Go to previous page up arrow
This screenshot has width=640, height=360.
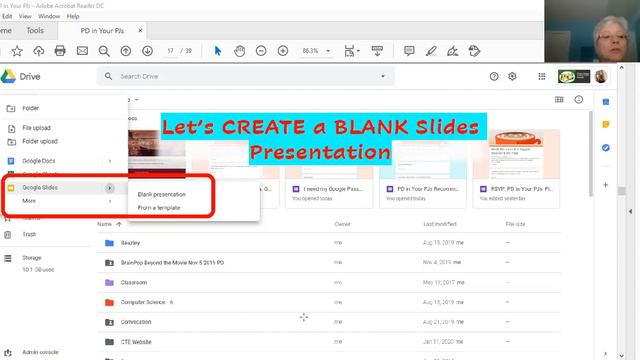click(x=126, y=51)
